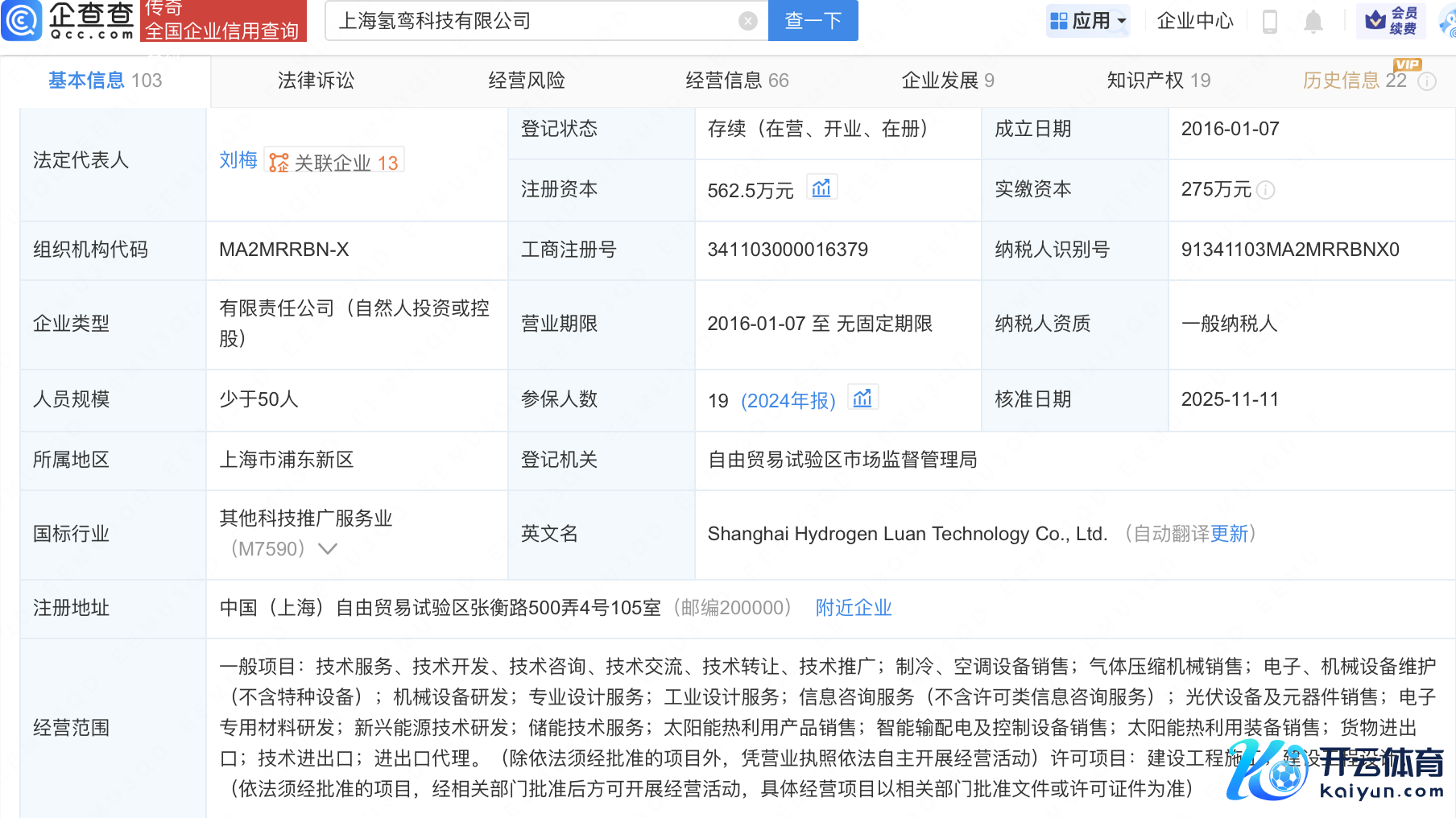Open related companies 关联企业 13 badge
1456x818 pixels.
click(334, 162)
